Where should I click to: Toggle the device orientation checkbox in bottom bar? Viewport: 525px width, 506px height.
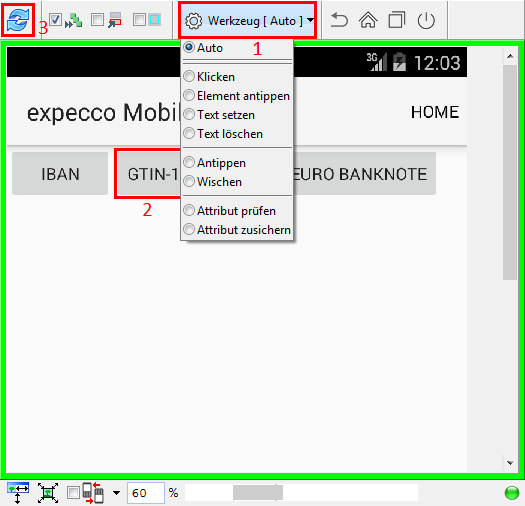[x=73, y=493]
